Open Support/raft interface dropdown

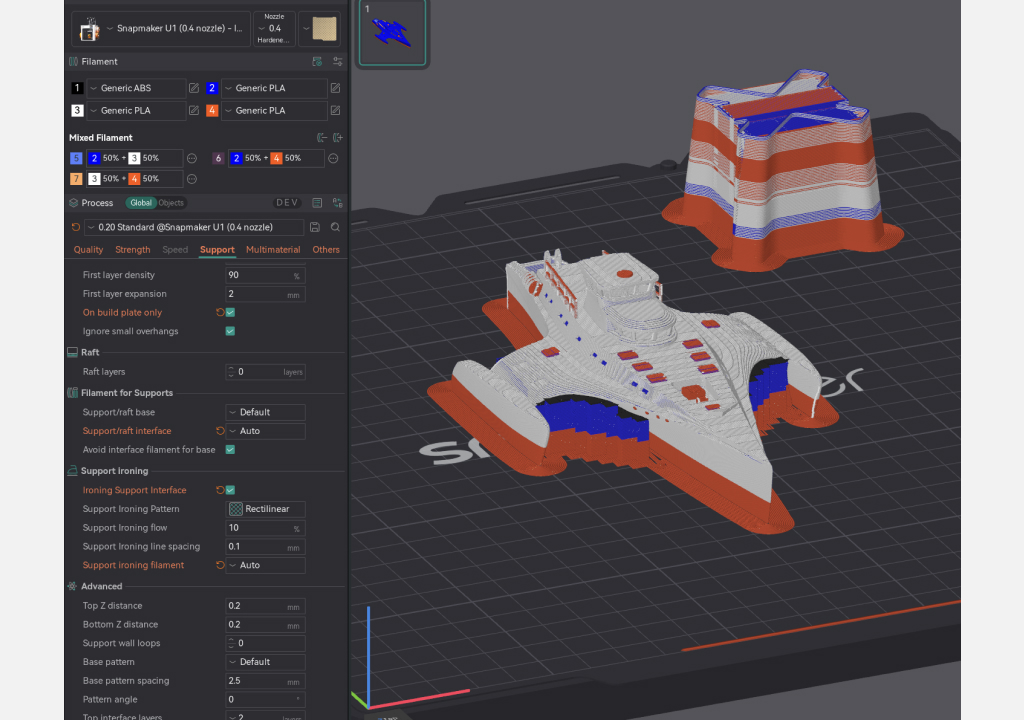pyautogui.click(x=265, y=431)
